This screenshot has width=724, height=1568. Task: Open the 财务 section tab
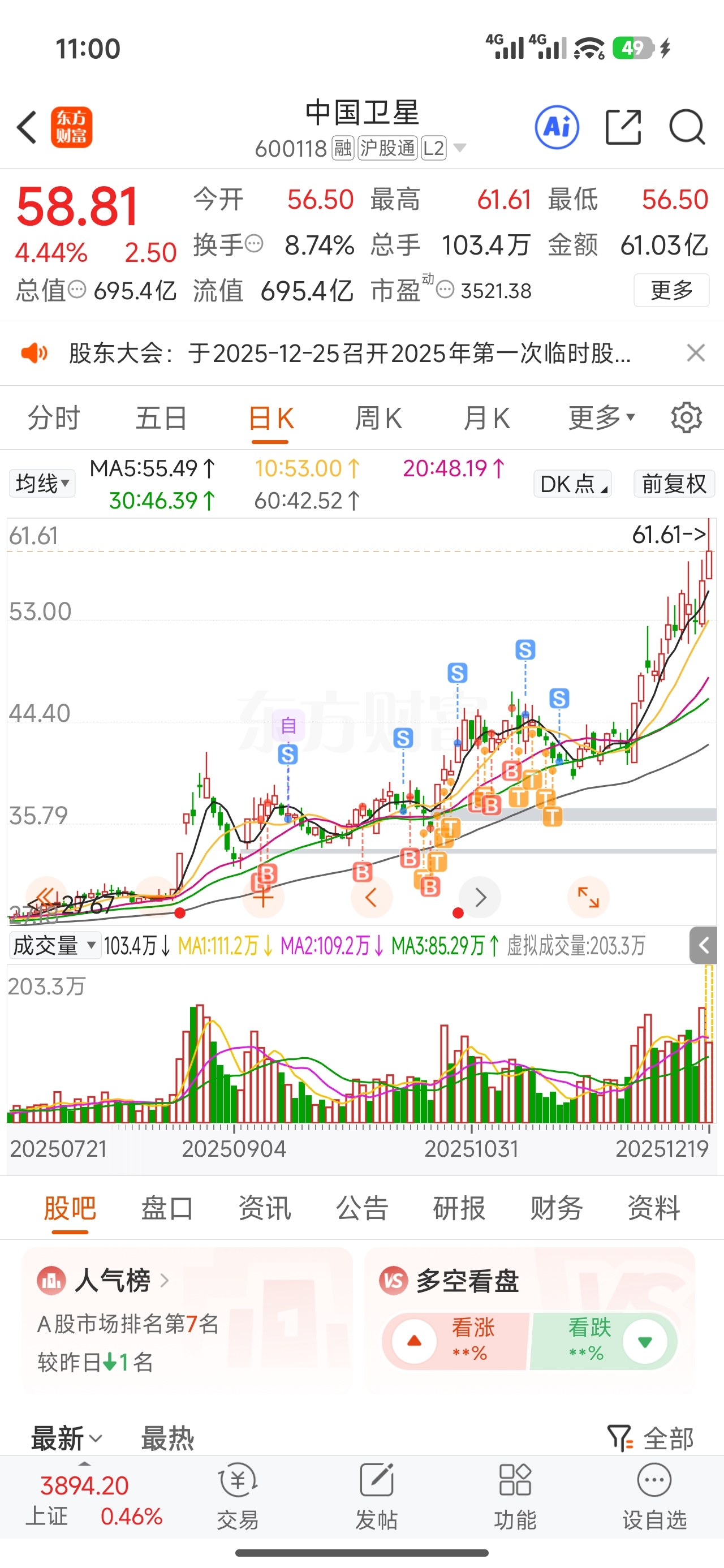click(557, 1208)
